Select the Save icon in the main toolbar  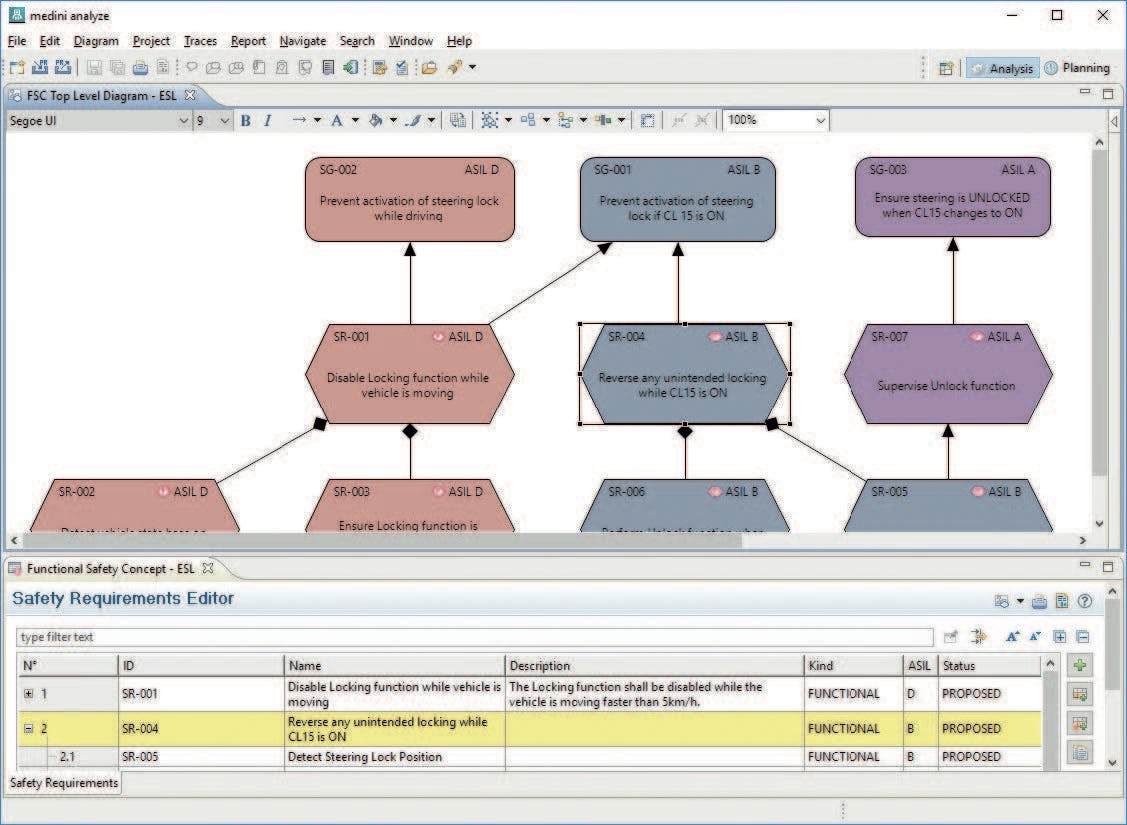click(95, 67)
